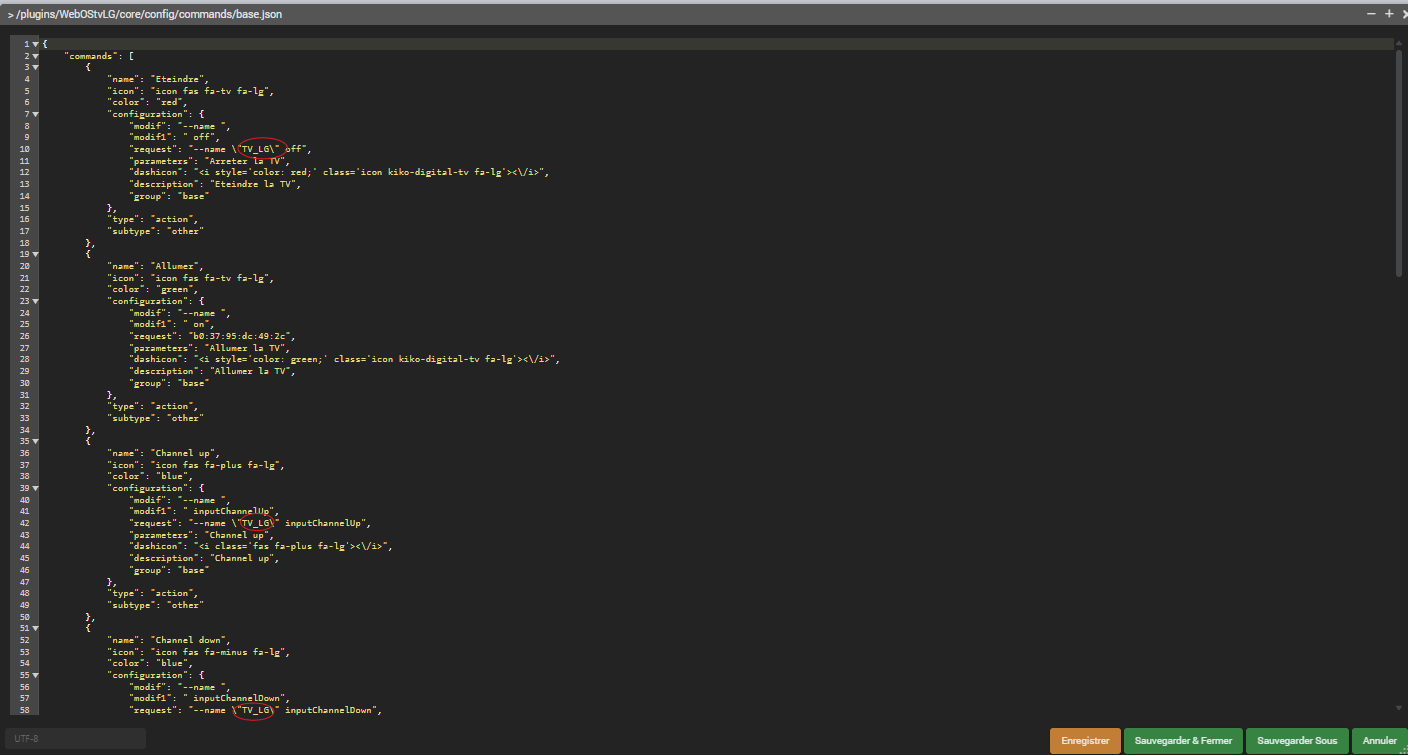
Task: Click the "icon": "icon fas fa-minus fa-lg" line
Action: click(x=200, y=652)
